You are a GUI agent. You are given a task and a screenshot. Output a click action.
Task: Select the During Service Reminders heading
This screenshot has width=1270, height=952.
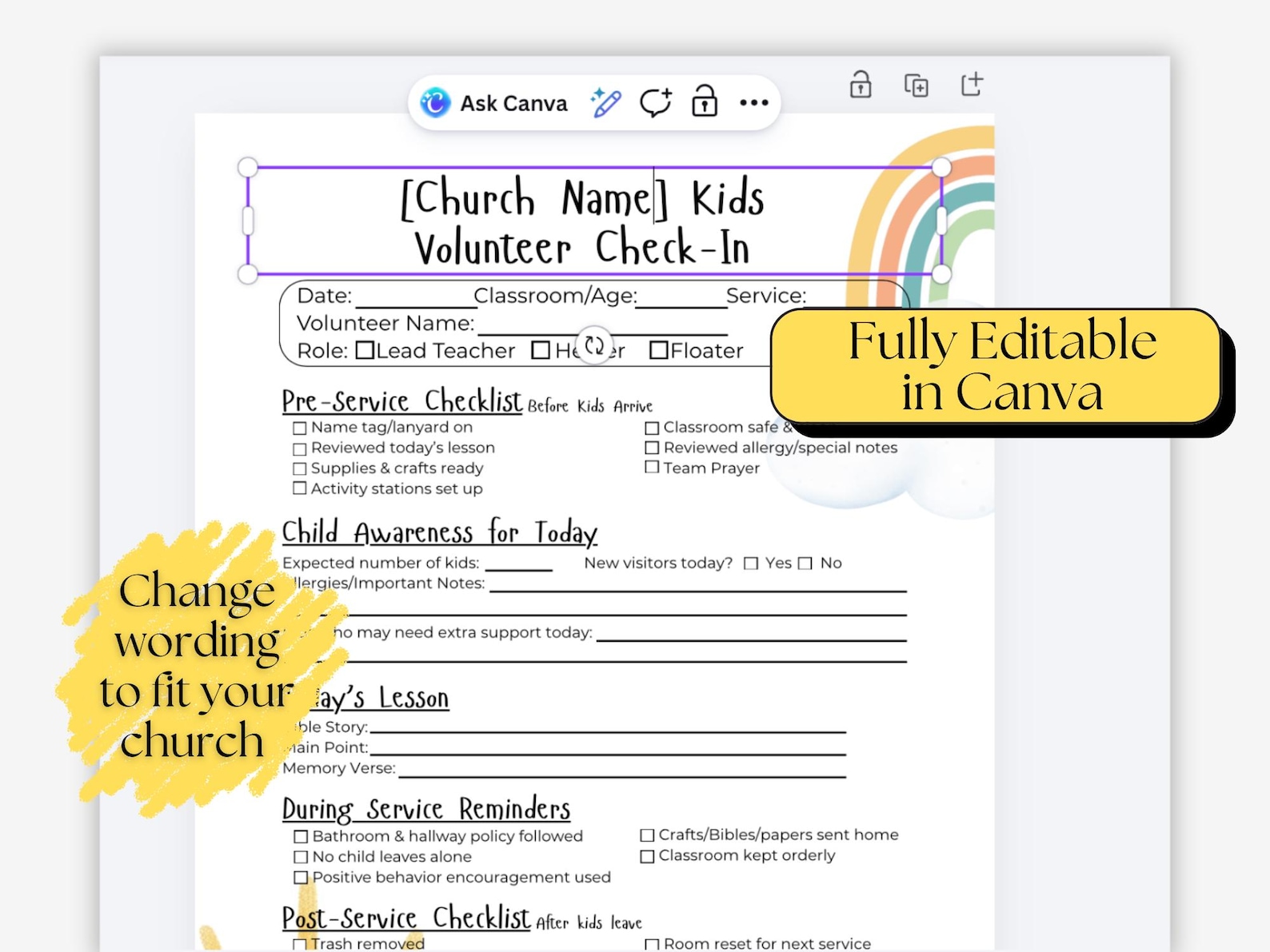(x=426, y=809)
